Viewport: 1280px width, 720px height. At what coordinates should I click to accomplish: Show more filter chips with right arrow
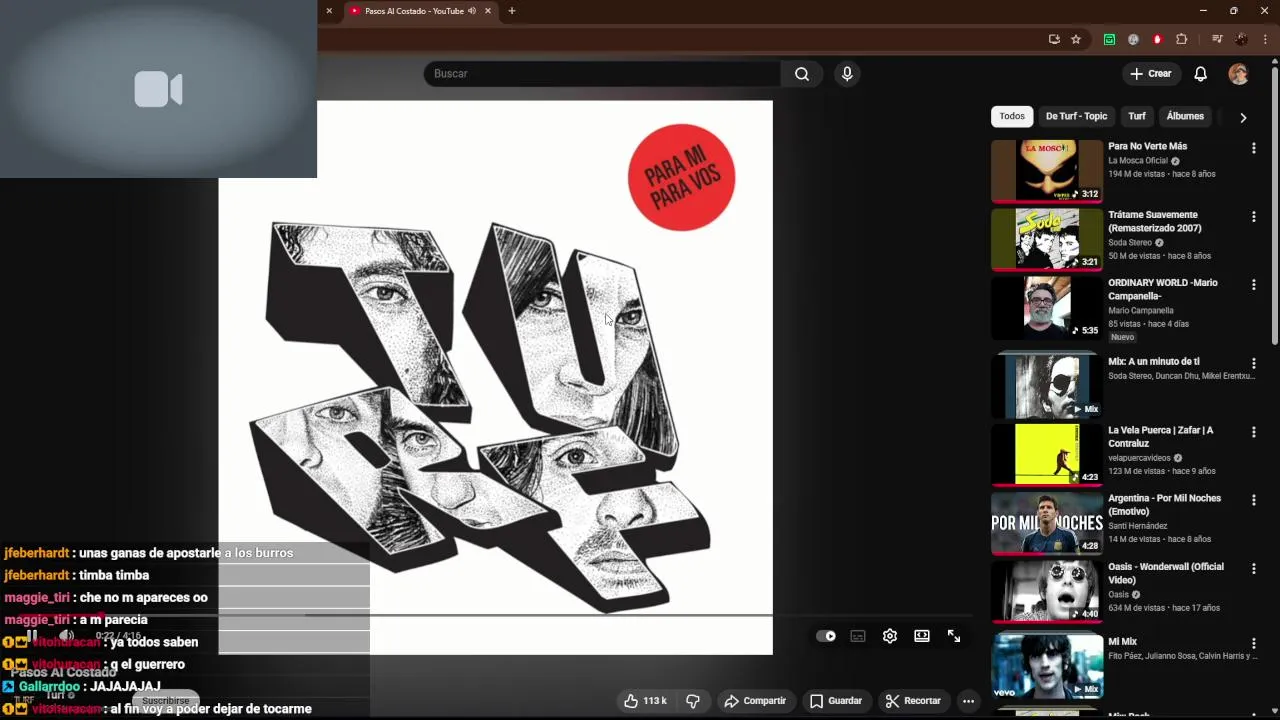[x=1243, y=117]
